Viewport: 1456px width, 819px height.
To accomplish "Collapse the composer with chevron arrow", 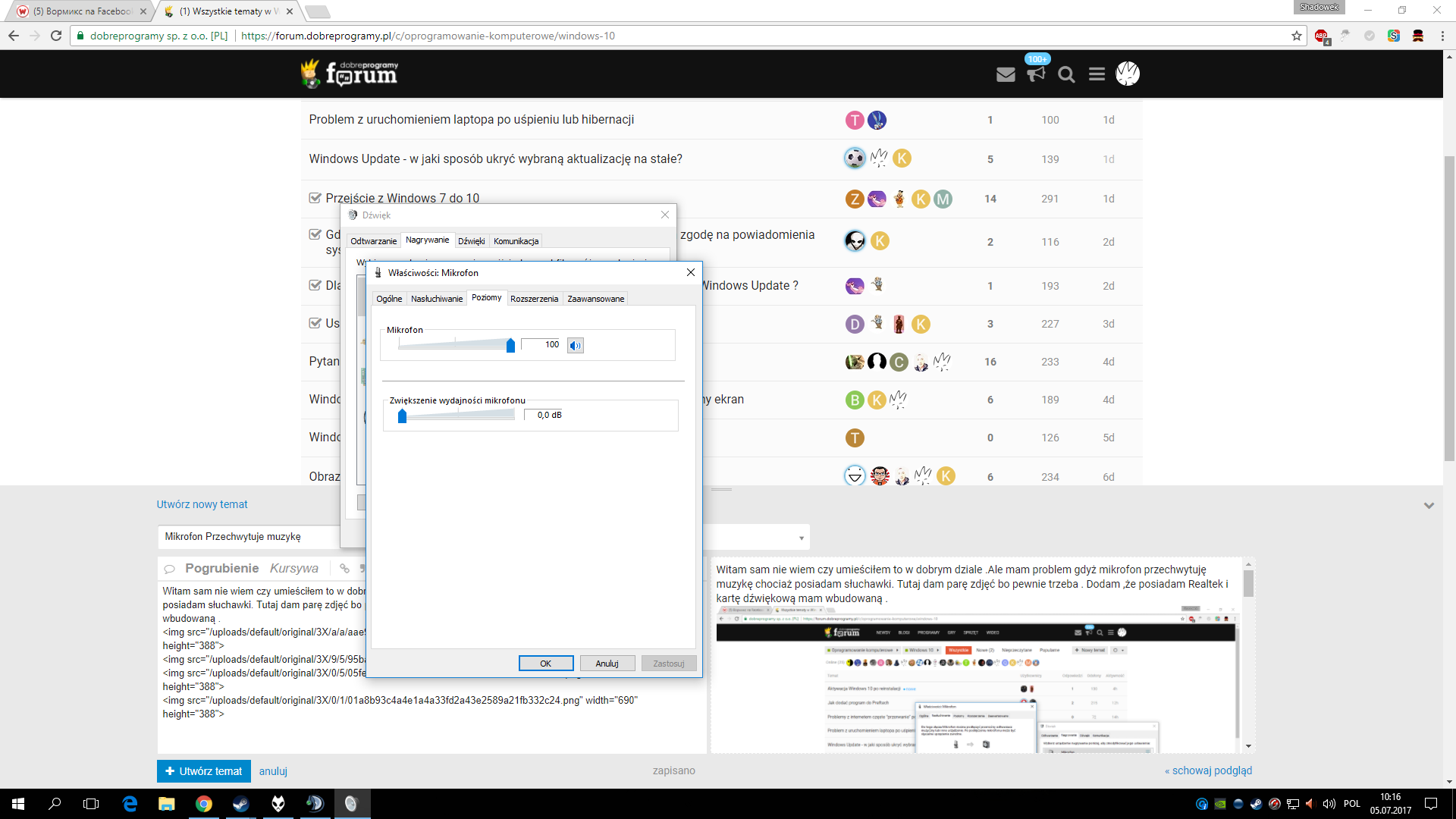I will tap(1429, 505).
